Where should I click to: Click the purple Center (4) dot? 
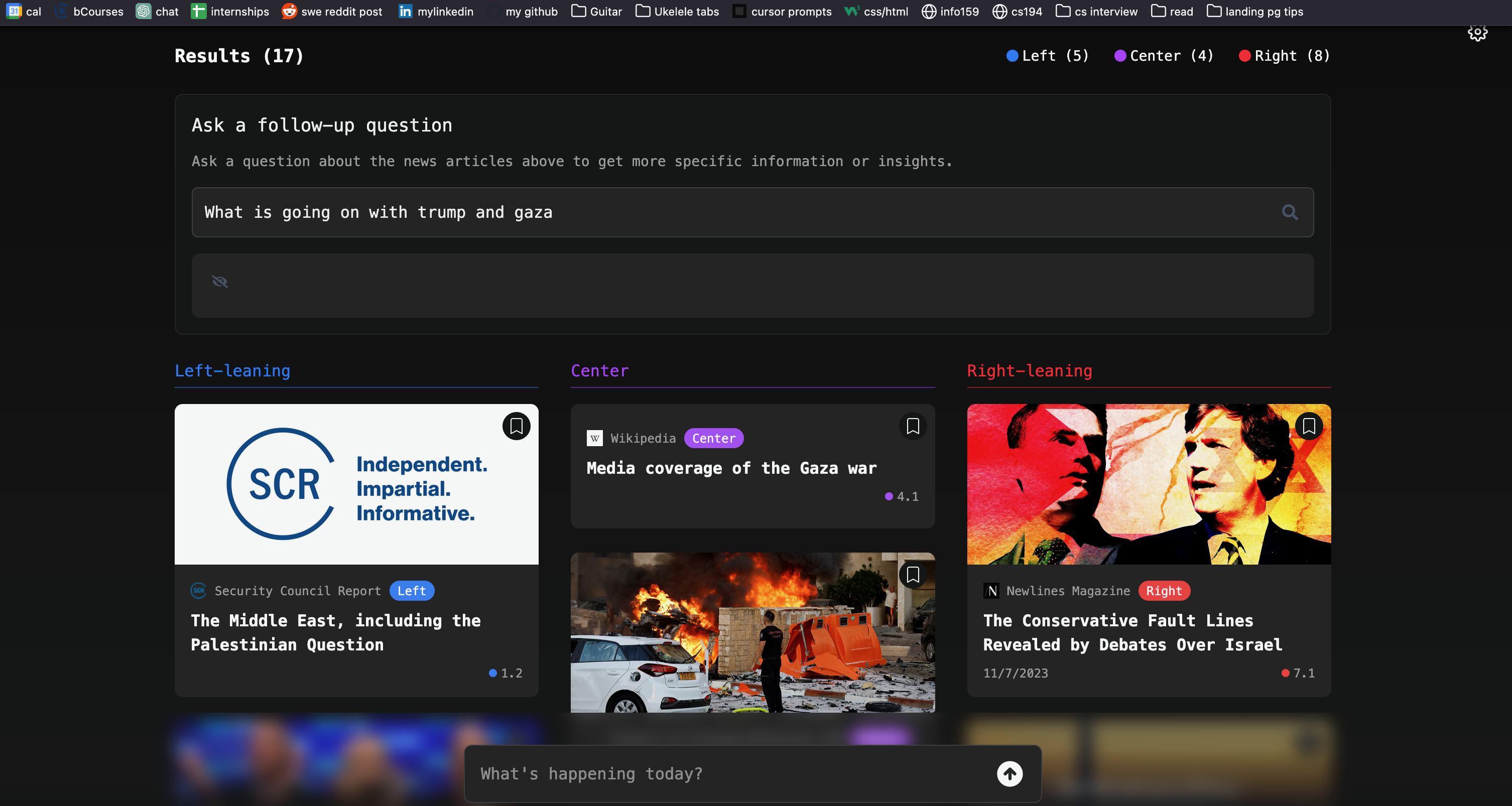1119,56
